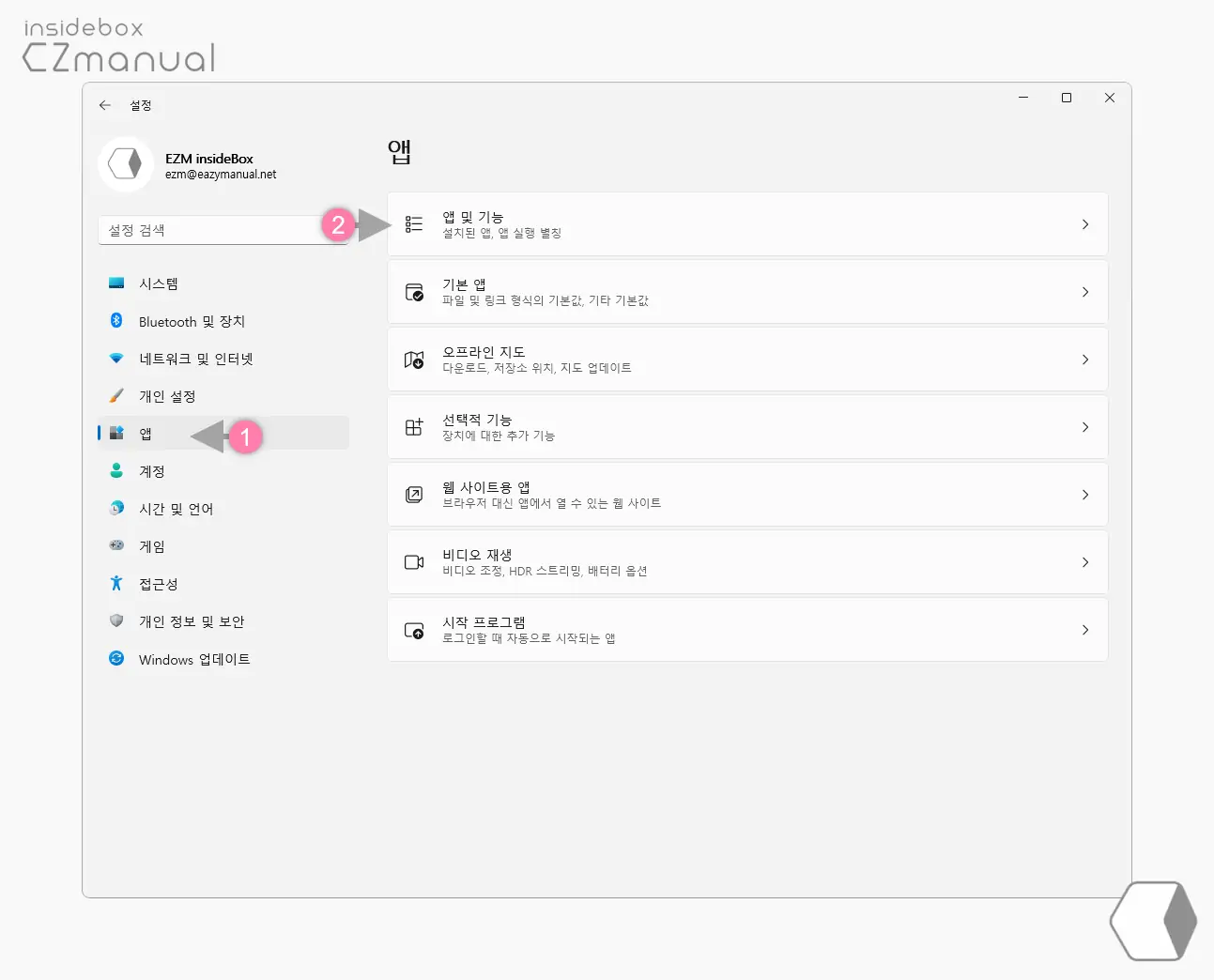Open 접근성 via its accessibility icon

[116, 583]
